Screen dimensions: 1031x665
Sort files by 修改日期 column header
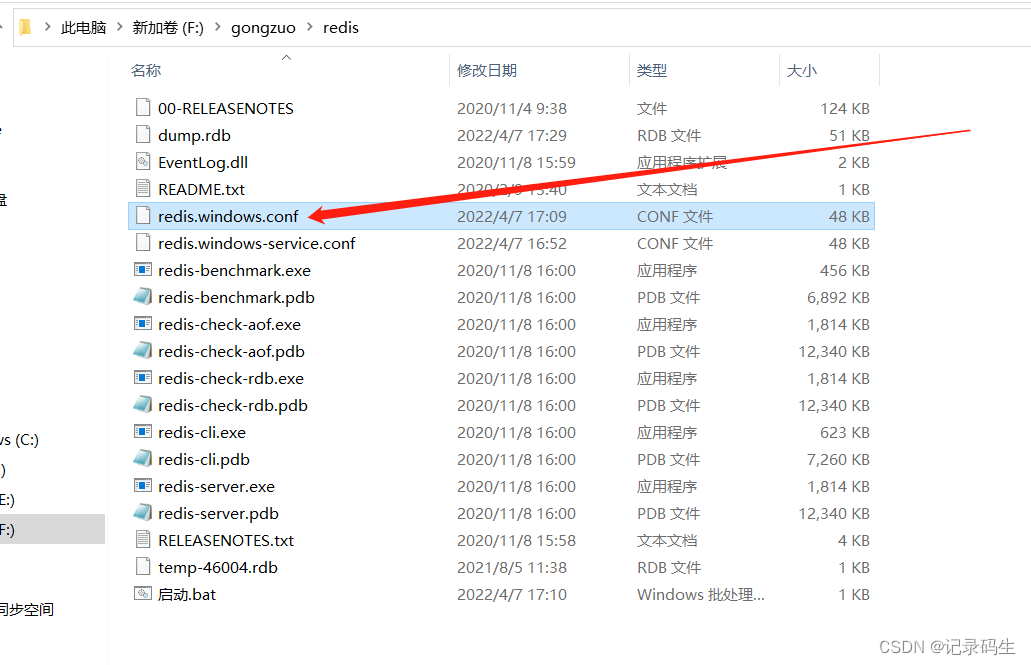coord(487,70)
